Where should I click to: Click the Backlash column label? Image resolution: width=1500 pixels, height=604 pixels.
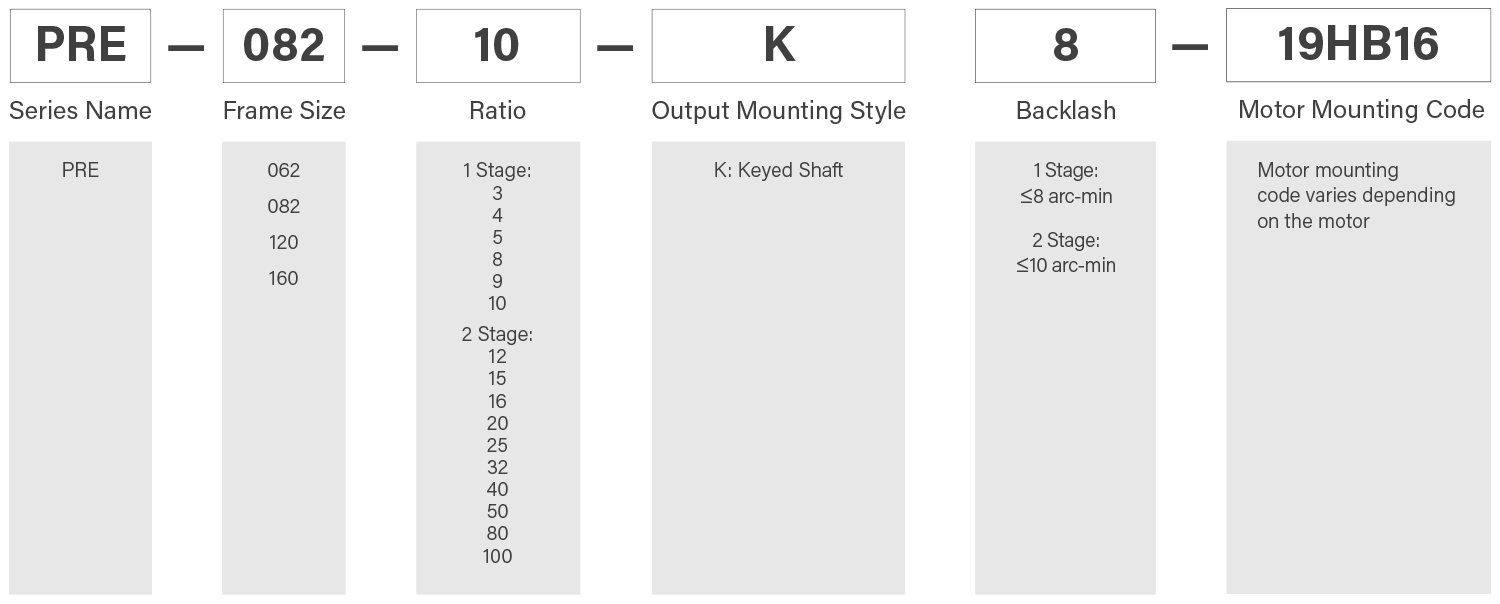(x=1066, y=110)
